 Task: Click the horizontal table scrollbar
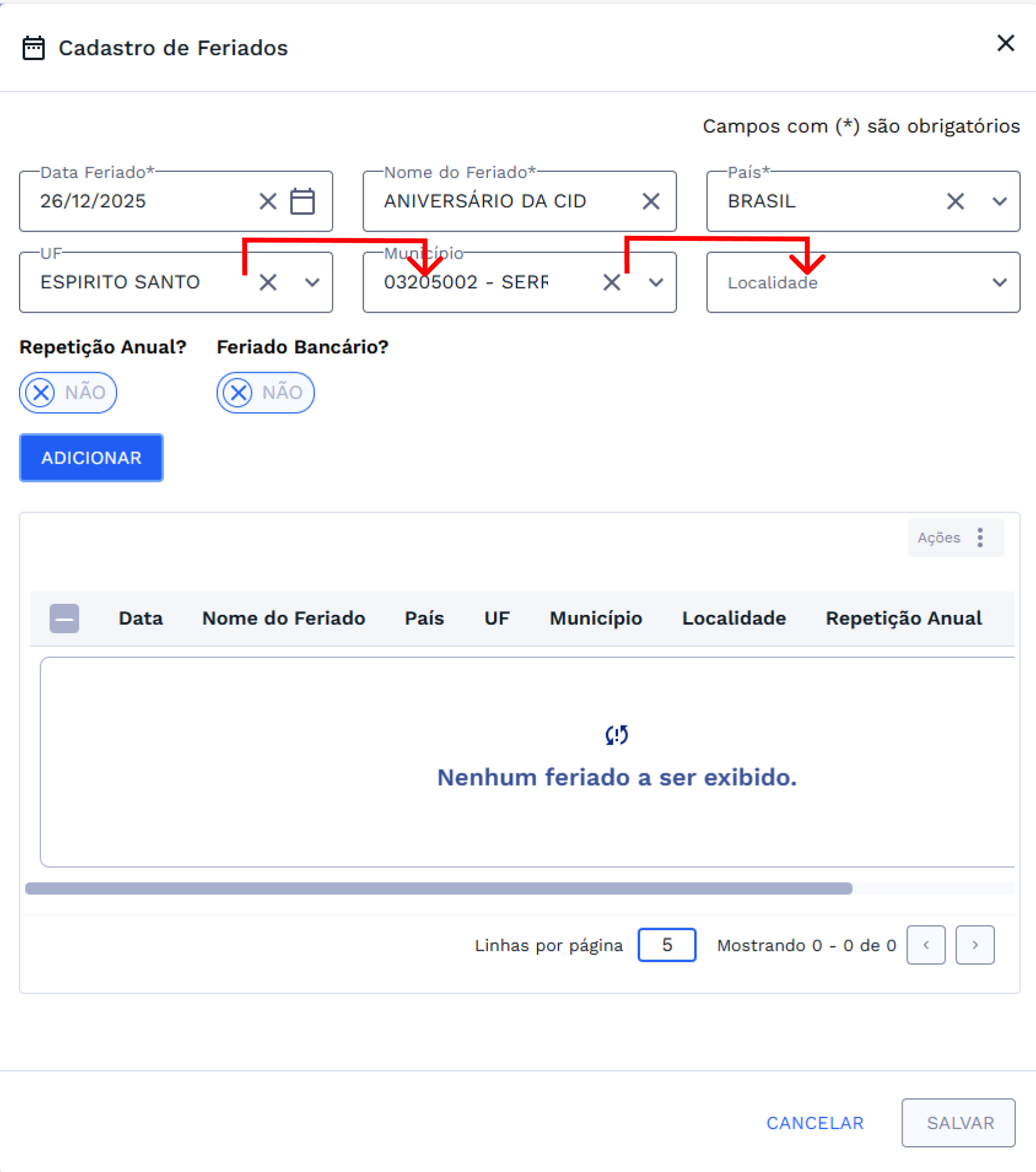438,888
